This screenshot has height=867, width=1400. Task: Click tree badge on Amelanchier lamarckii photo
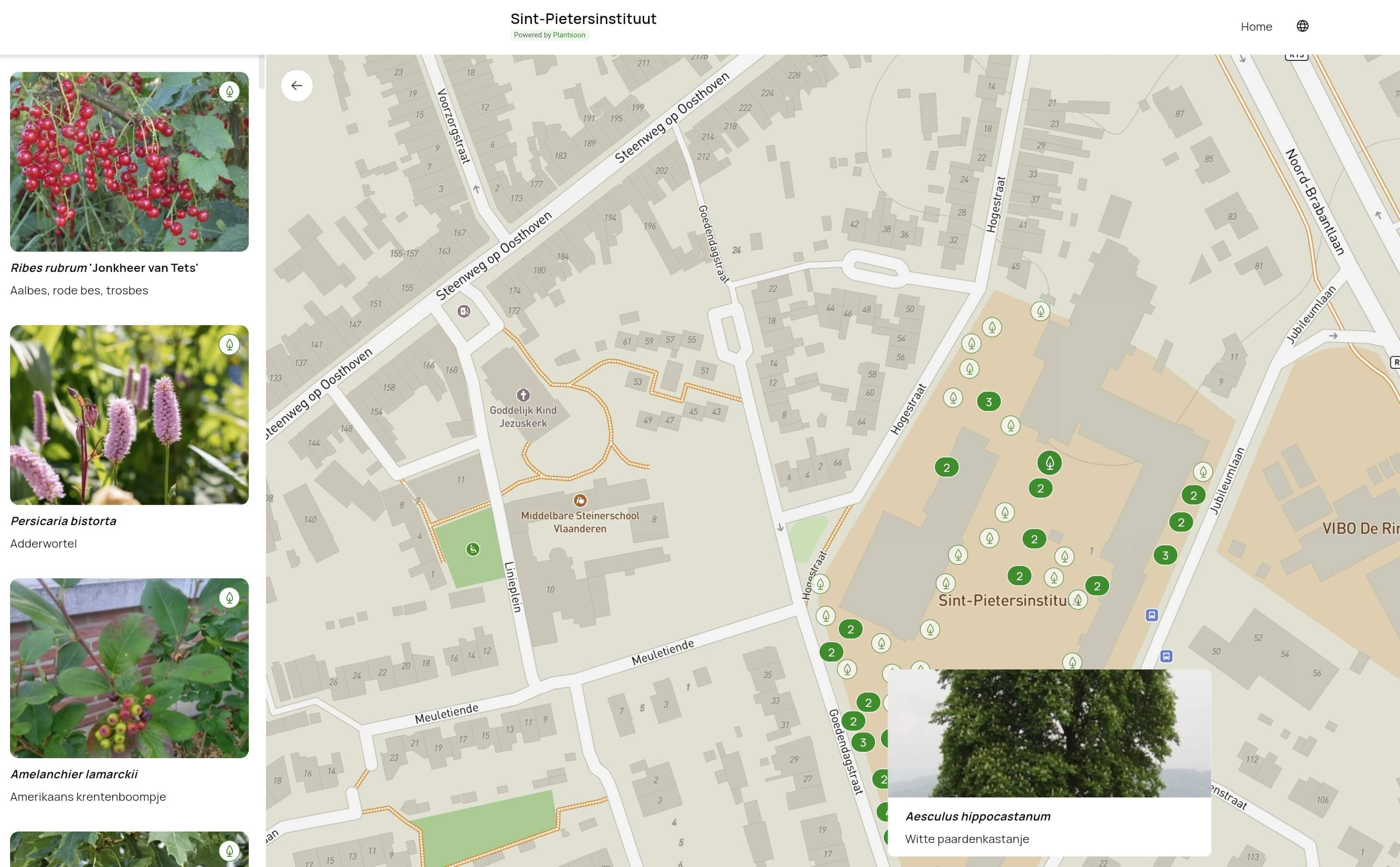pos(229,598)
